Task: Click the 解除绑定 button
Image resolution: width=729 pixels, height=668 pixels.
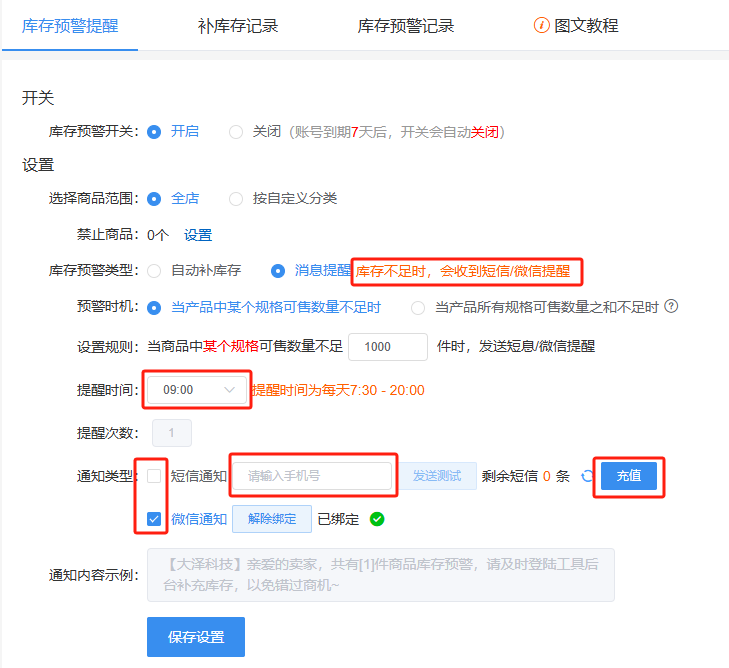Action: click(x=272, y=519)
